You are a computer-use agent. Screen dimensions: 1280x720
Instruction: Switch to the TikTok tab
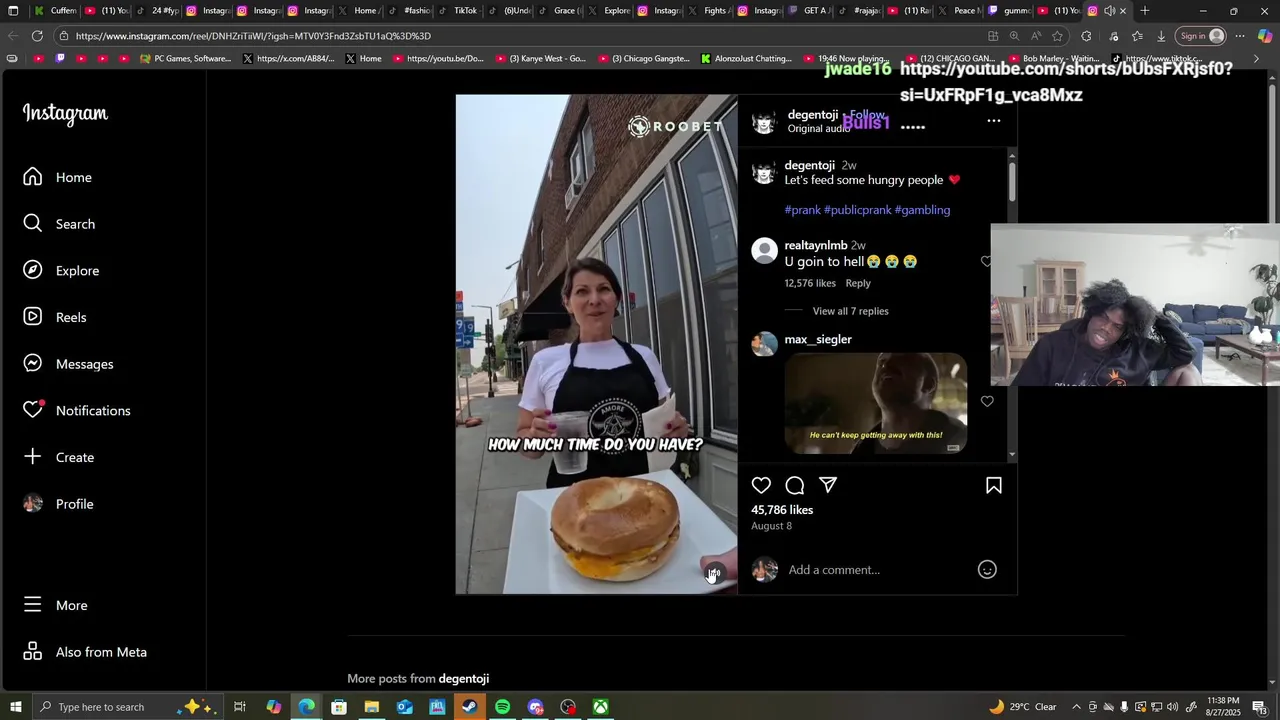(x=460, y=11)
